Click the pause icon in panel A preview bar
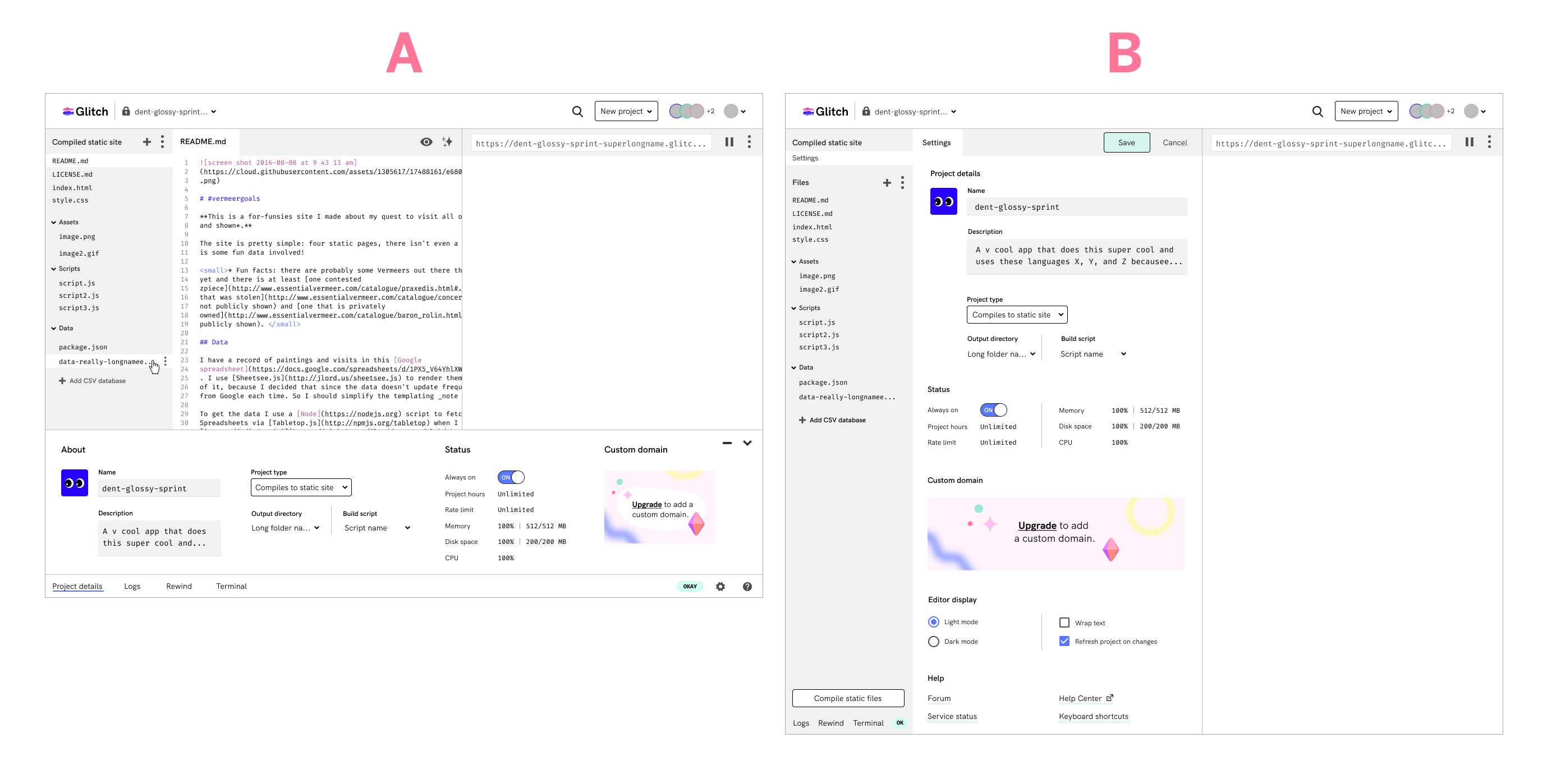Viewport: 1556px width, 784px height. [x=730, y=142]
